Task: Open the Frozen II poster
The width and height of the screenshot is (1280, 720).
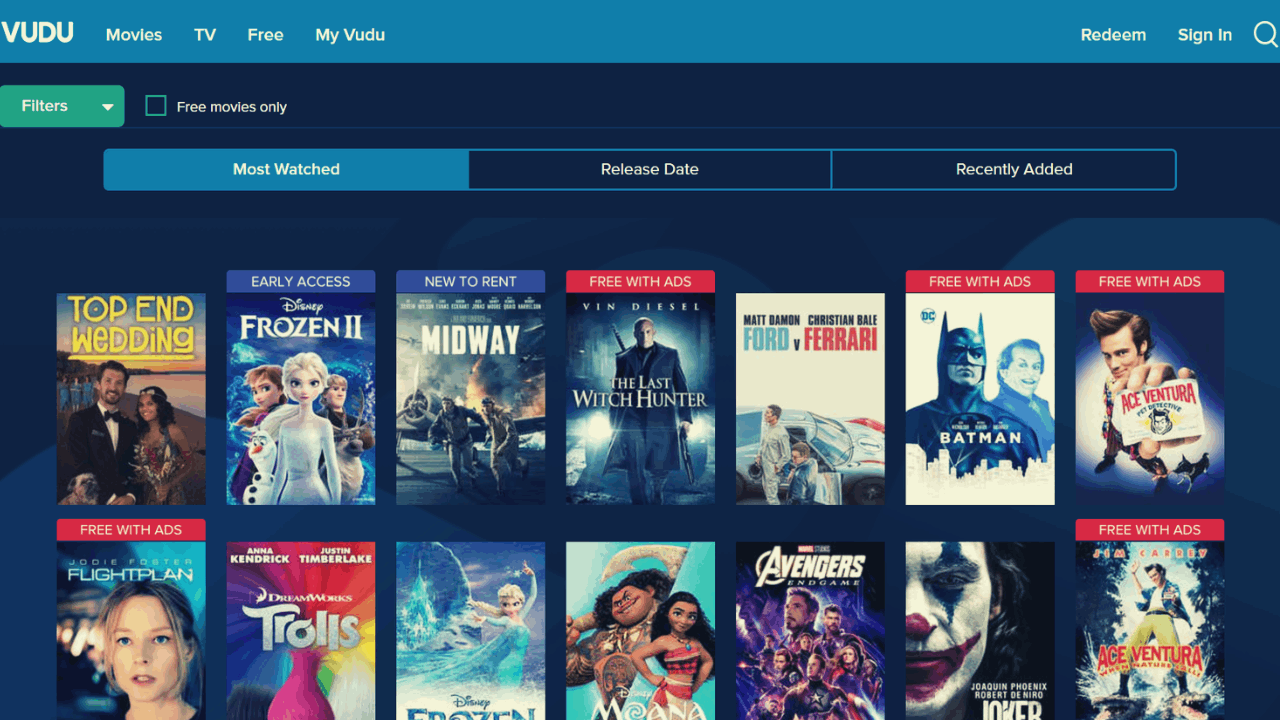Action: (x=301, y=399)
